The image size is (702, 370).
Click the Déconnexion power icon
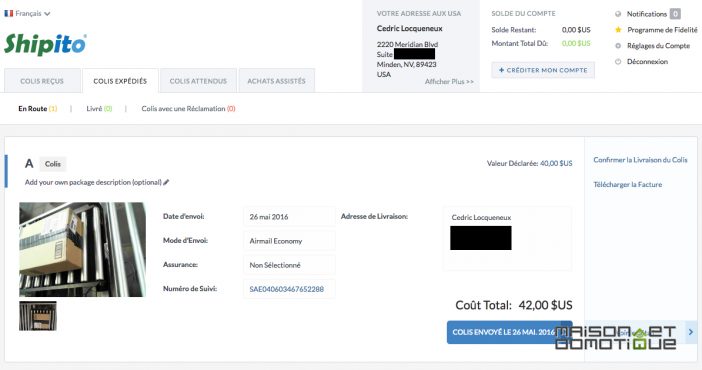pos(618,61)
